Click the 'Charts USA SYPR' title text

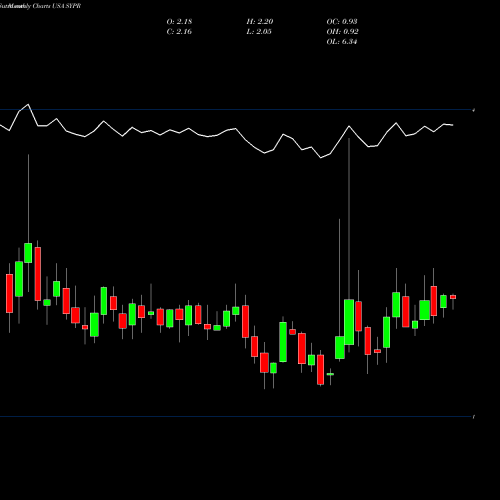click(57, 6)
